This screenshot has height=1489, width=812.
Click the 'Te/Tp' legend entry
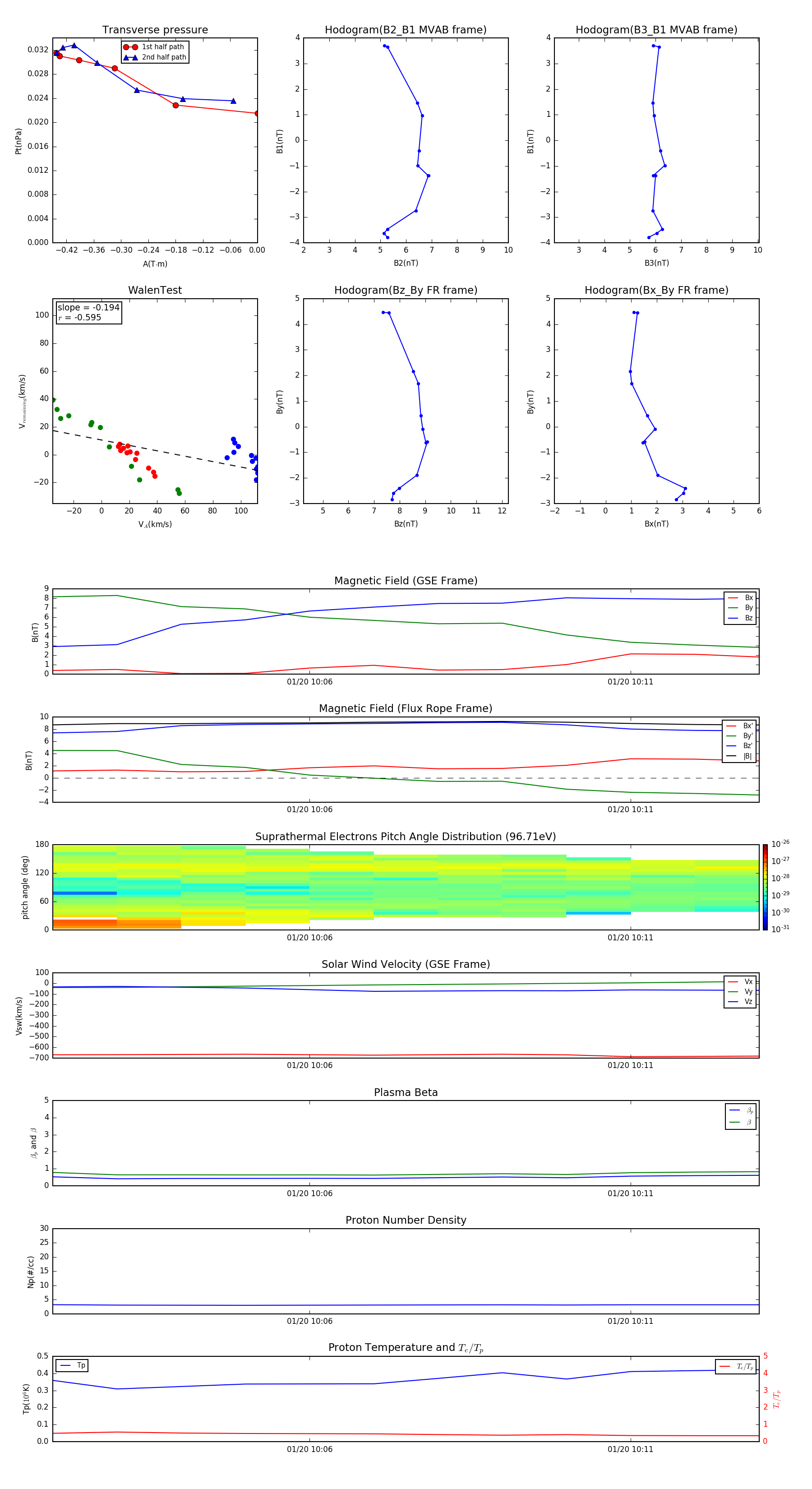point(736,1366)
